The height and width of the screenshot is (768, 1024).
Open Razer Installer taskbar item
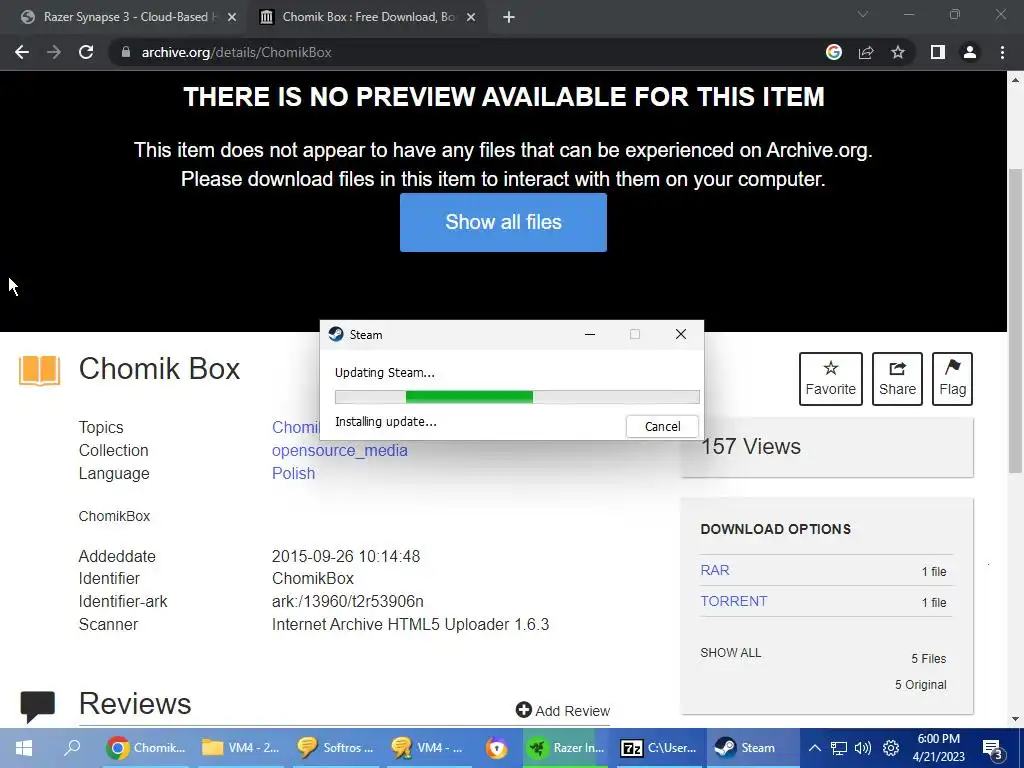[567, 748]
